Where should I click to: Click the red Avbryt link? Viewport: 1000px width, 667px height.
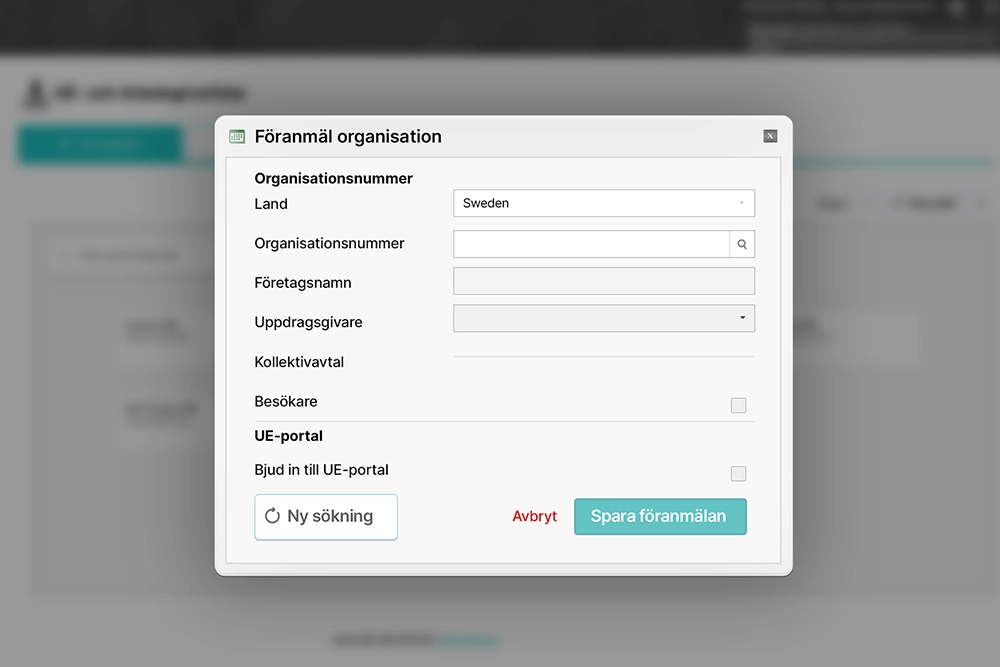[x=535, y=517]
